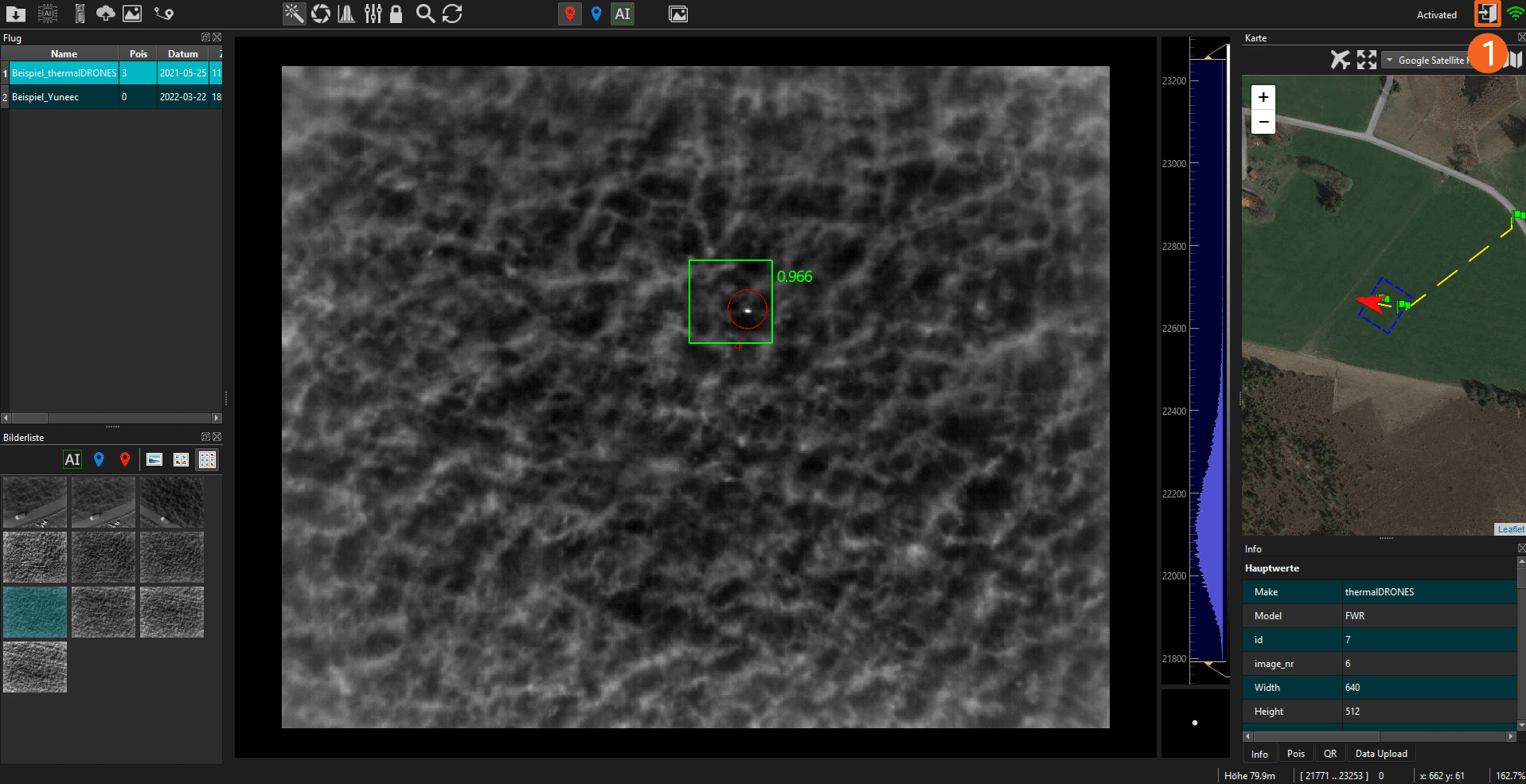Screen dimensions: 1526x784
Task: Zoom in on the map with plus button
Action: click(x=1263, y=97)
